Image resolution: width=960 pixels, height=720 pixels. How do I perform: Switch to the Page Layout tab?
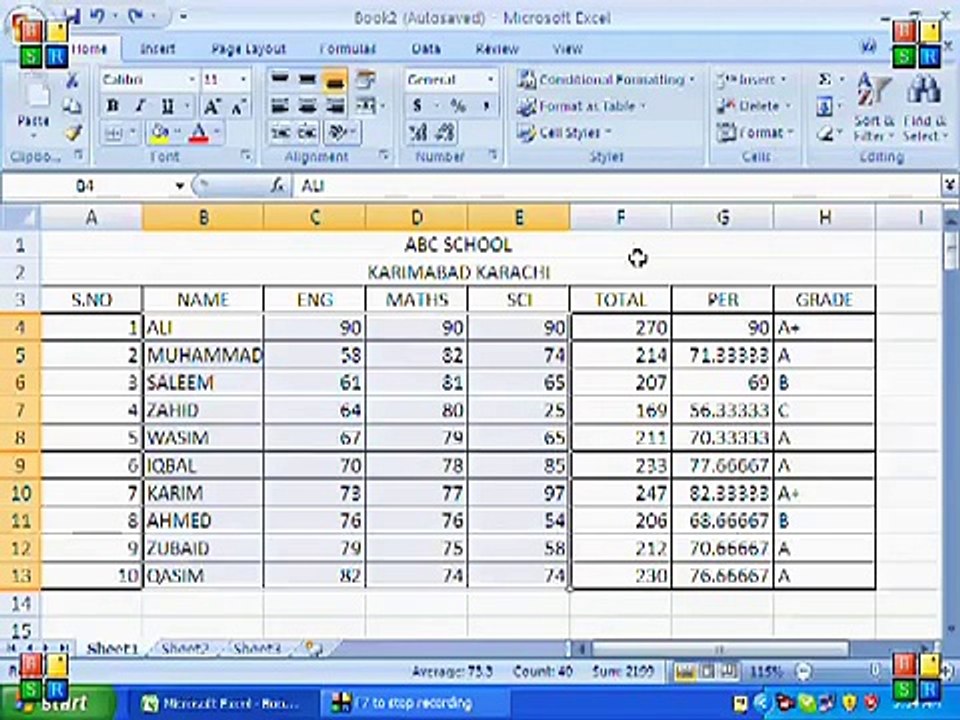coord(249,49)
